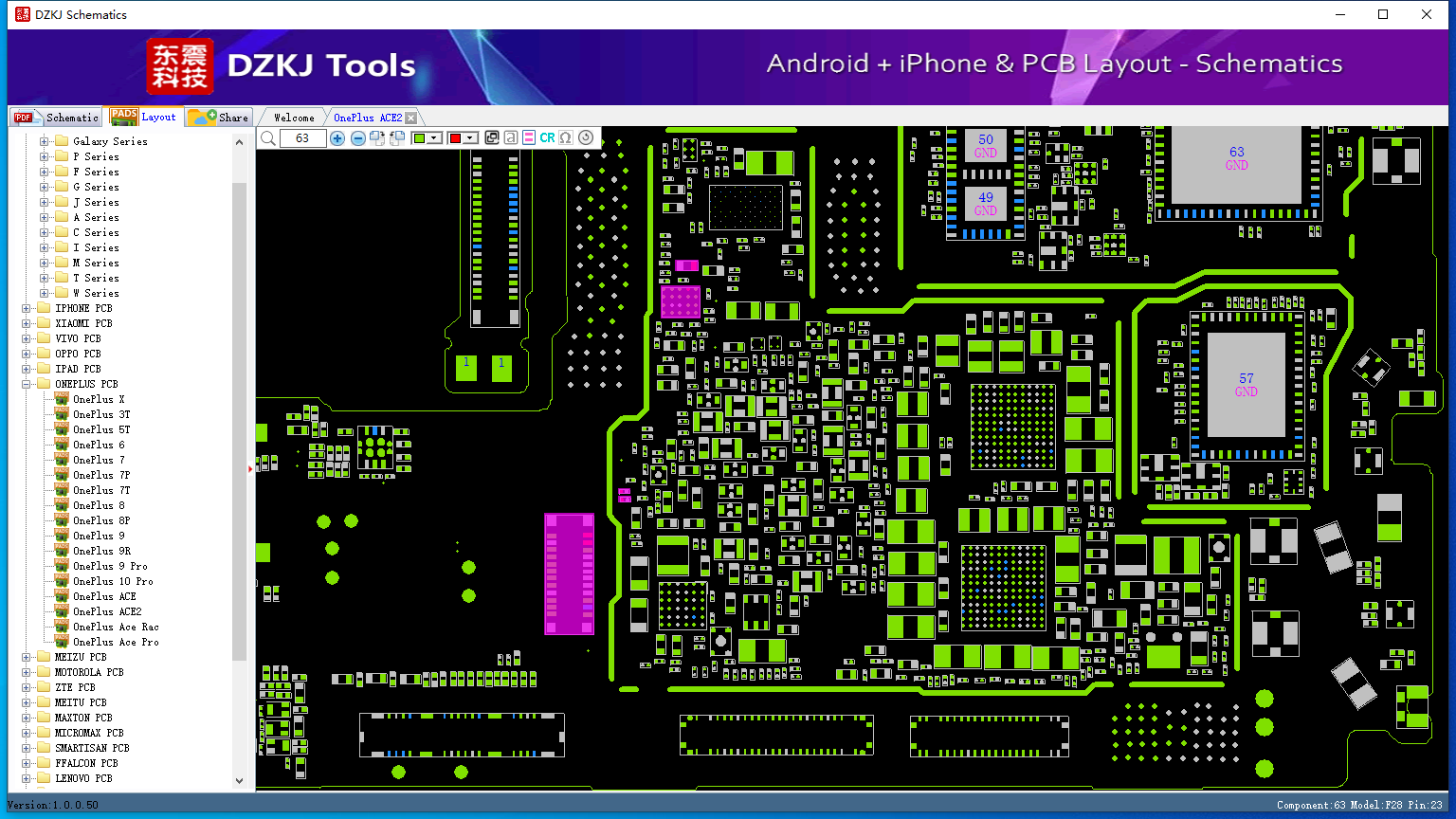Toggle the letter 'a' text display icon
1456x819 pixels.
(x=511, y=138)
